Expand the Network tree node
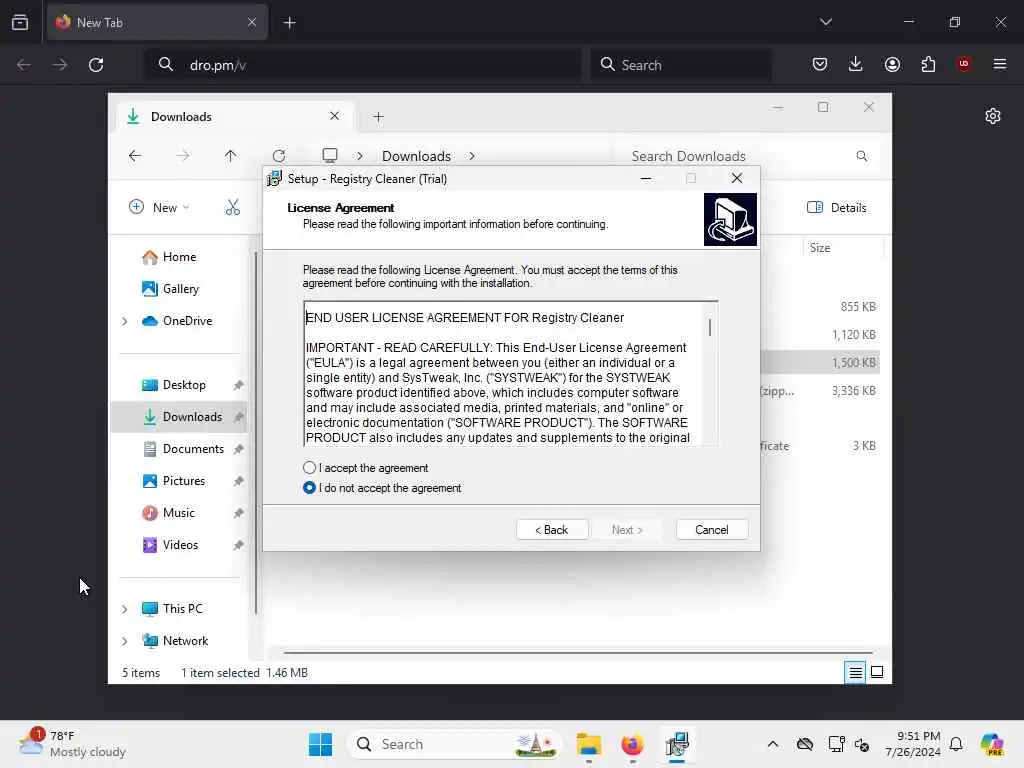 [125, 641]
